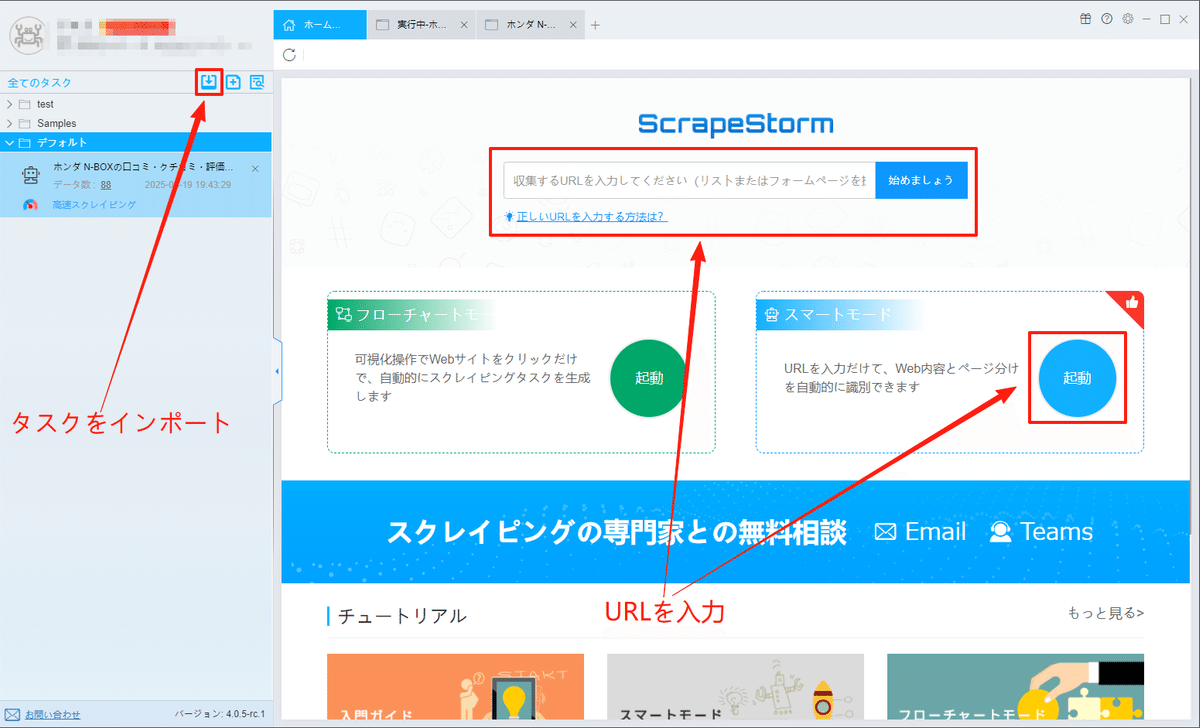Add a new tab with plus

[595, 25]
